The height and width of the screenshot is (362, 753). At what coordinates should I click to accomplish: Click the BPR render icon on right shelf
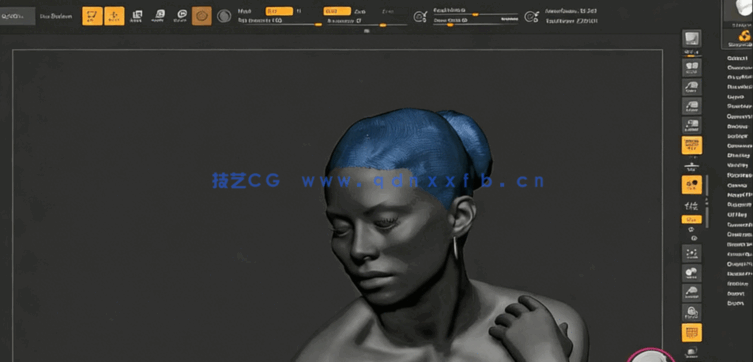692,39
